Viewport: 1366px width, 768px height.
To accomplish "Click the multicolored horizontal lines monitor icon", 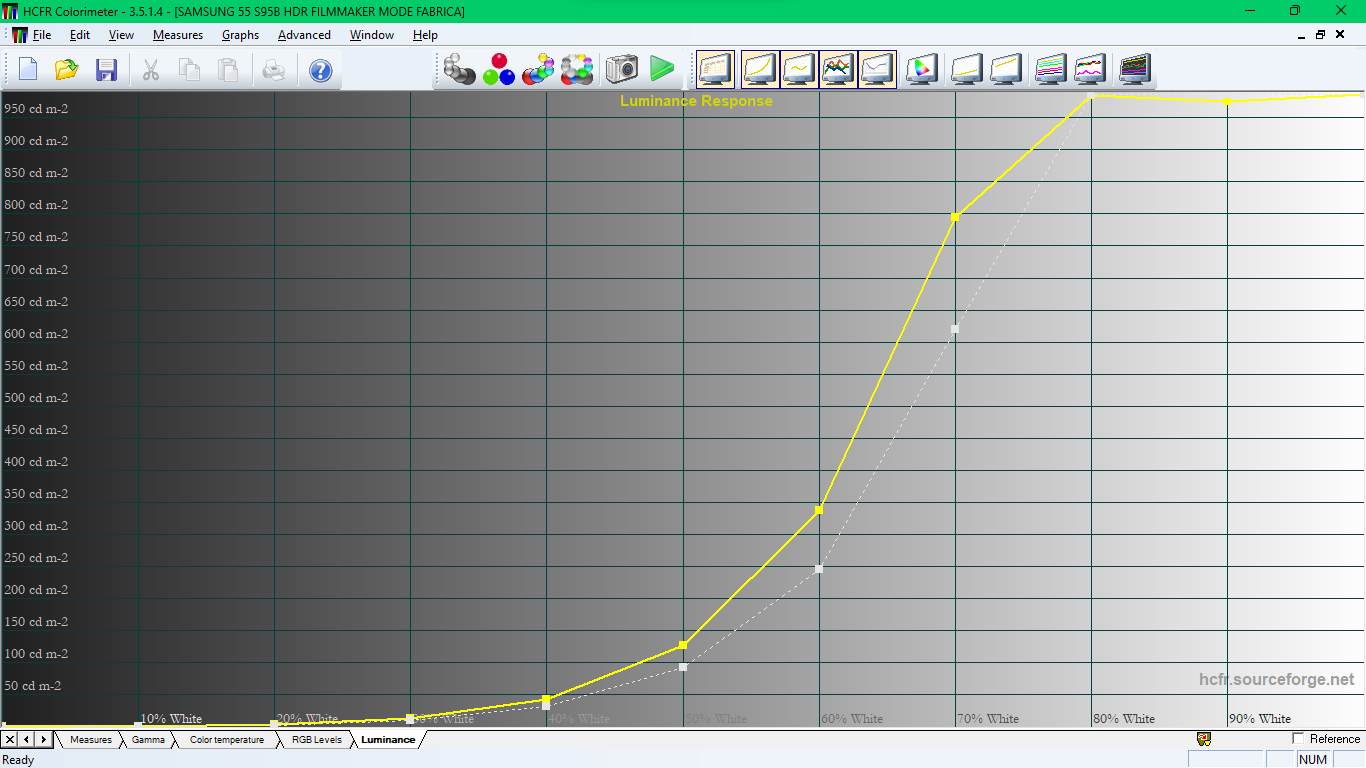I will 1050,69.
